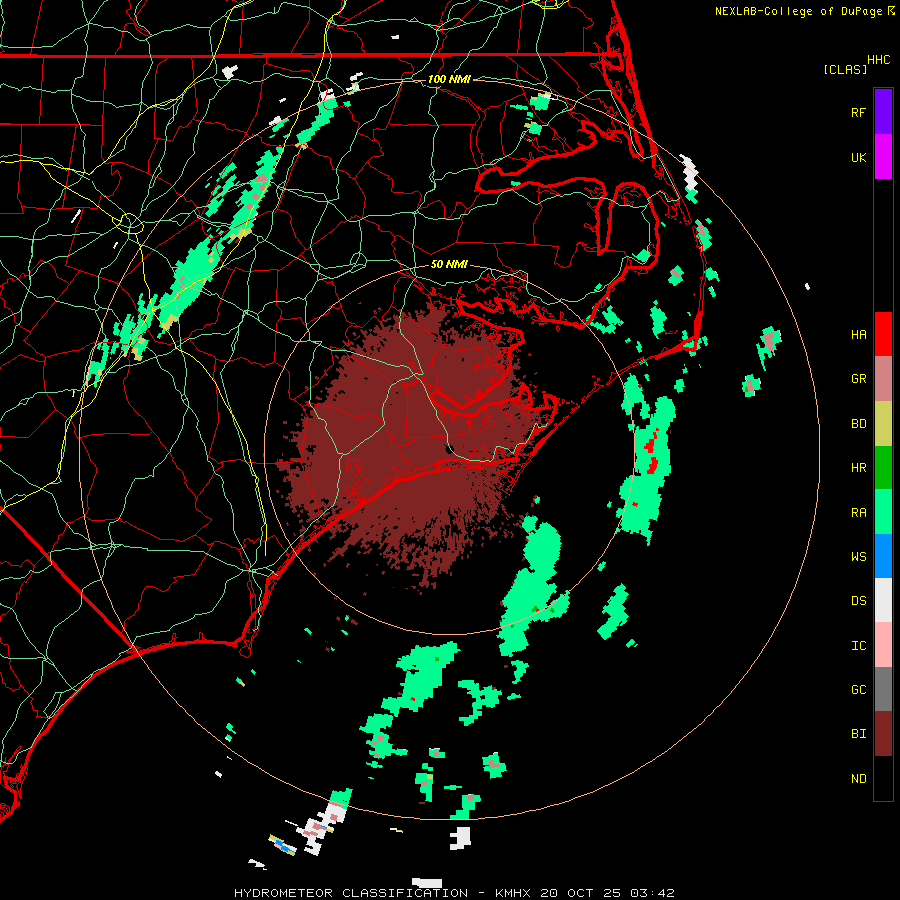The height and width of the screenshot is (900, 900).
Task: Click the GR pink-brown legend color block
Action: [883, 379]
